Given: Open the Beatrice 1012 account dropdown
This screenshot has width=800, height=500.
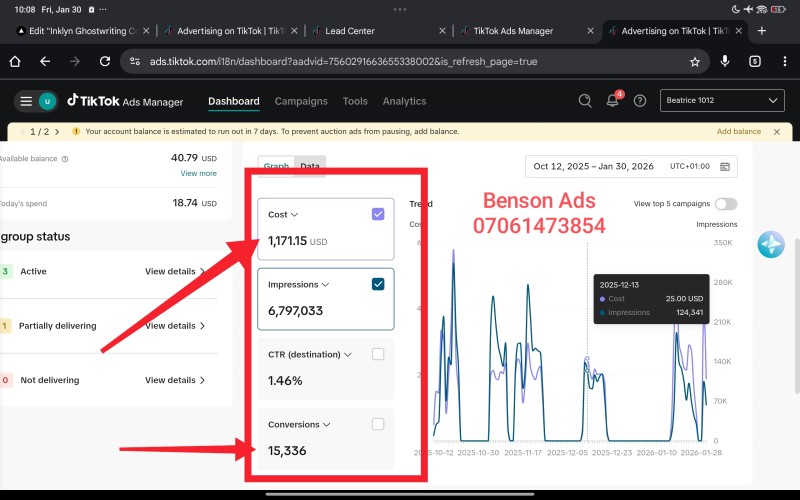Looking at the screenshot, I should 722,101.
